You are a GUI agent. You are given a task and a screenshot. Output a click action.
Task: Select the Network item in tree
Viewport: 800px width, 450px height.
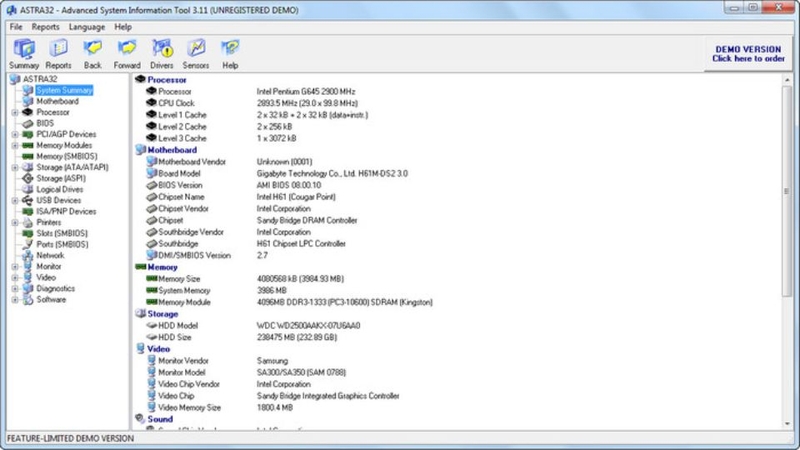coord(50,256)
